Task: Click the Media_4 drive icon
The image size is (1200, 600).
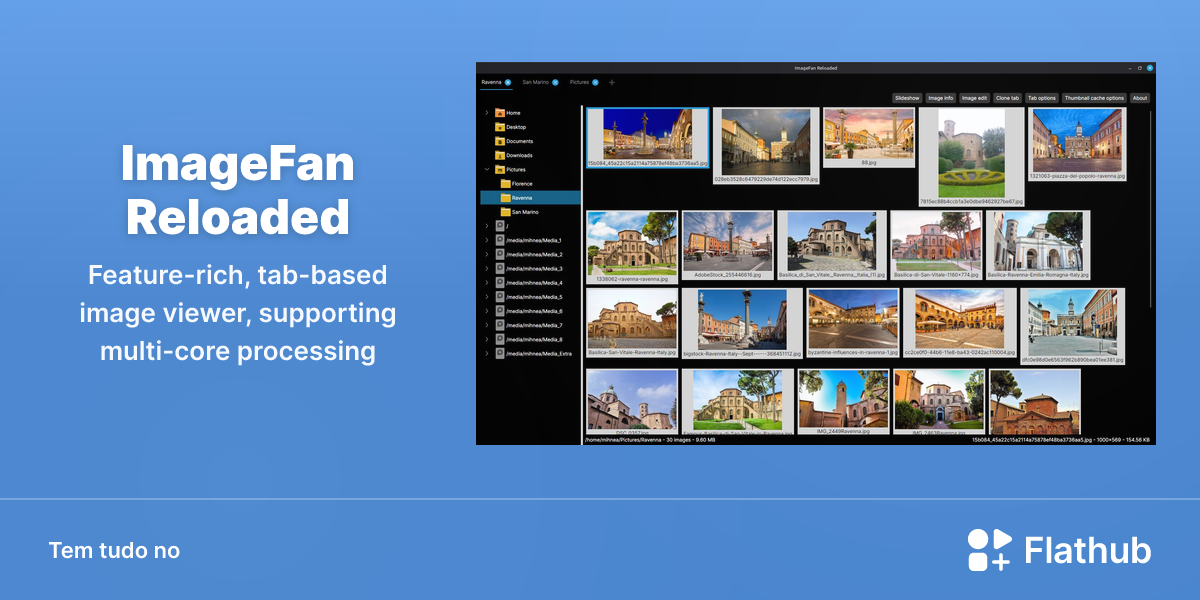Action: tap(500, 283)
